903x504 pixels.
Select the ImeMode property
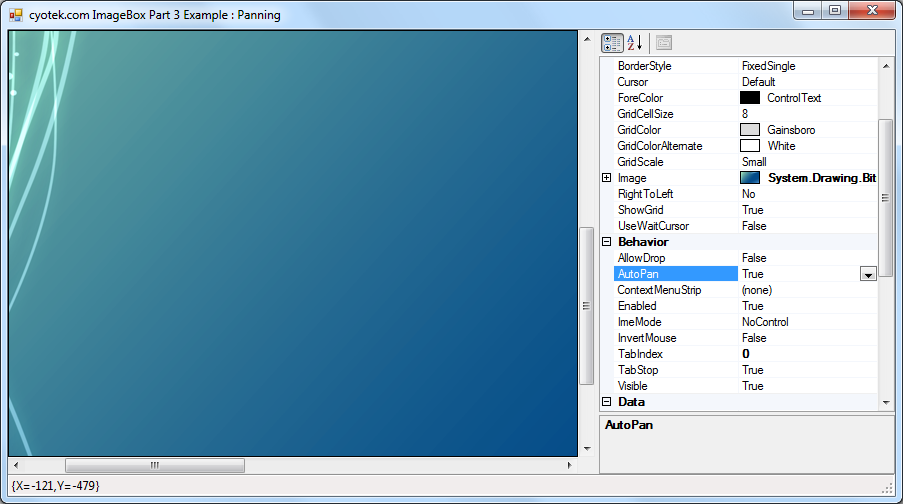[x=639, y=322]
